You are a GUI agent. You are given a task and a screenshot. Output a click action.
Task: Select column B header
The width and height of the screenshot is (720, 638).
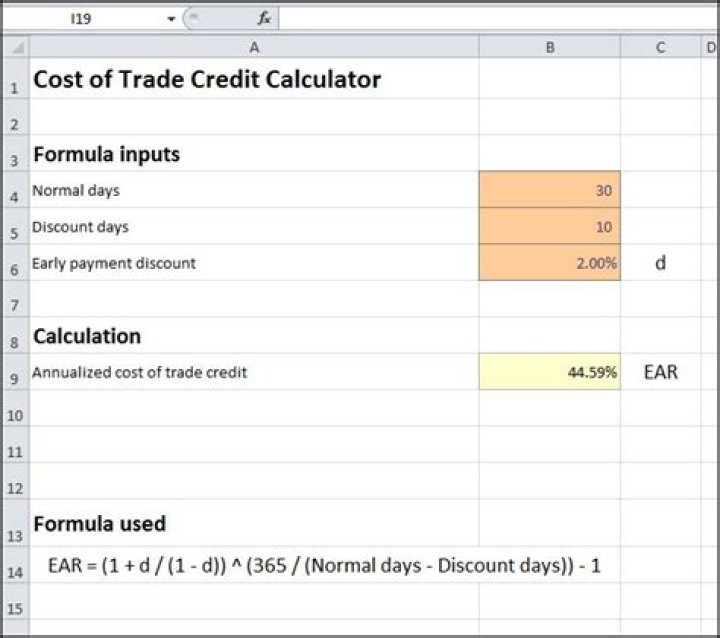click(x=549, y=47)
